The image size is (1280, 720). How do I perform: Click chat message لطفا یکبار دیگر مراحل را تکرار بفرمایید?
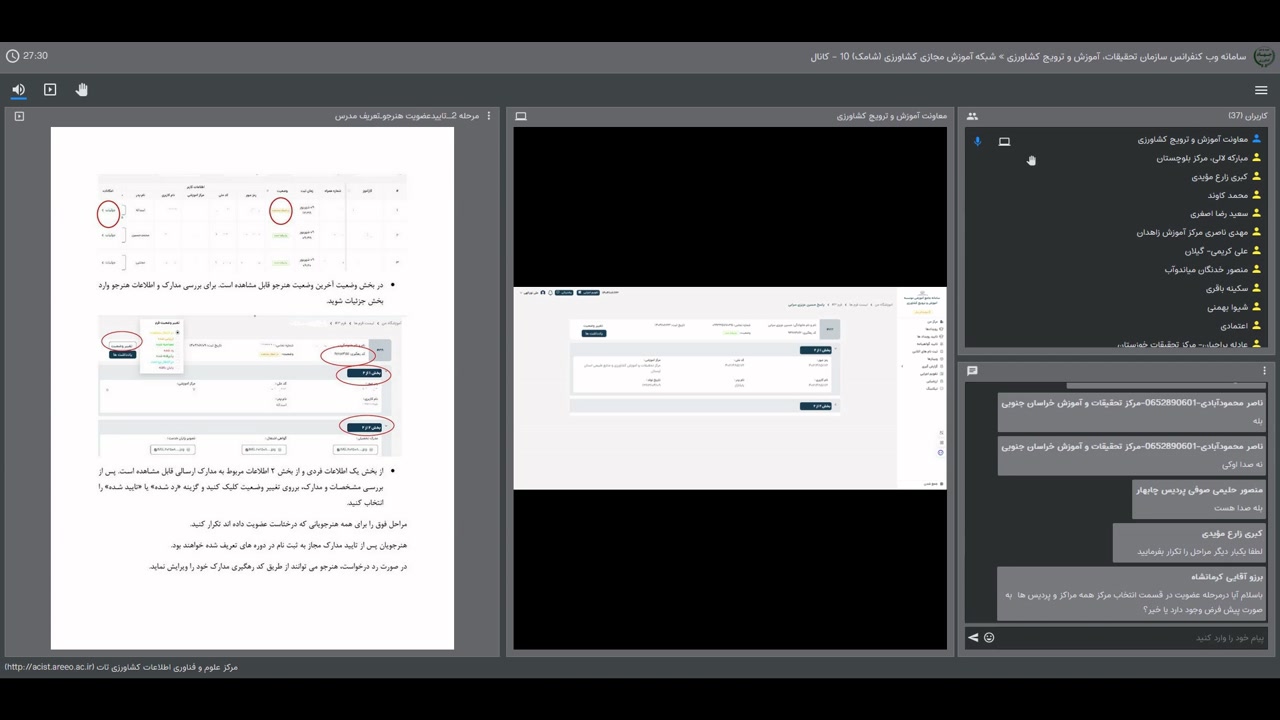click(1199, 551)
